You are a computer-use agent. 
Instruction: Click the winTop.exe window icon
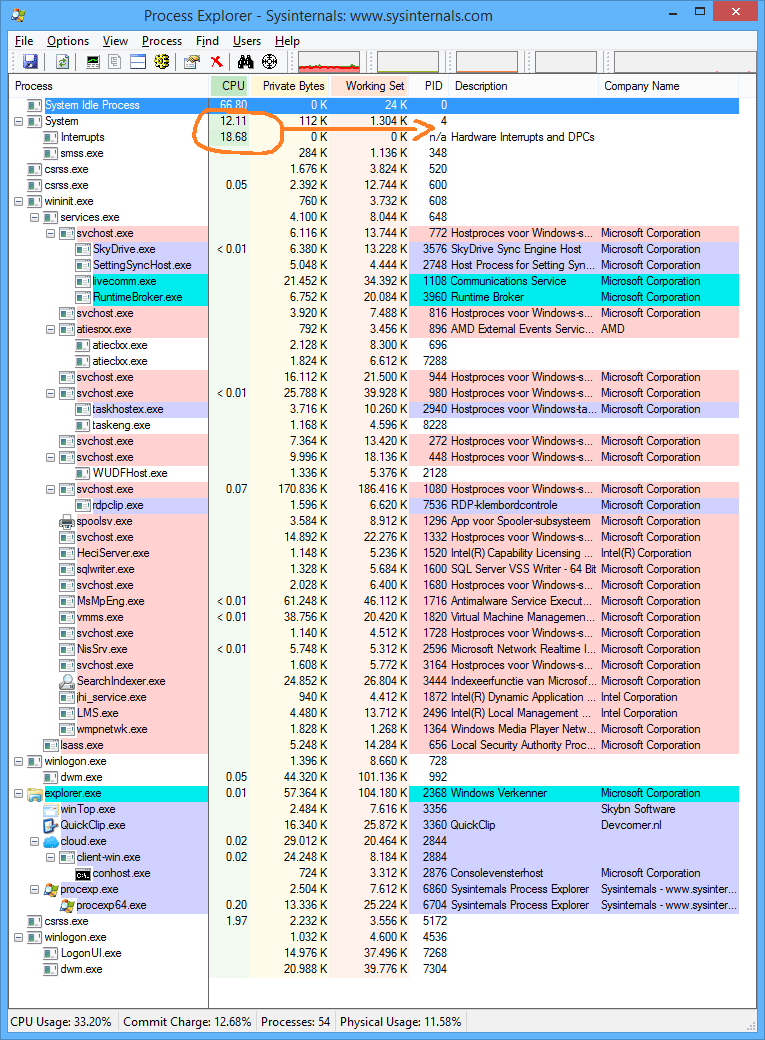pos(50,809)
